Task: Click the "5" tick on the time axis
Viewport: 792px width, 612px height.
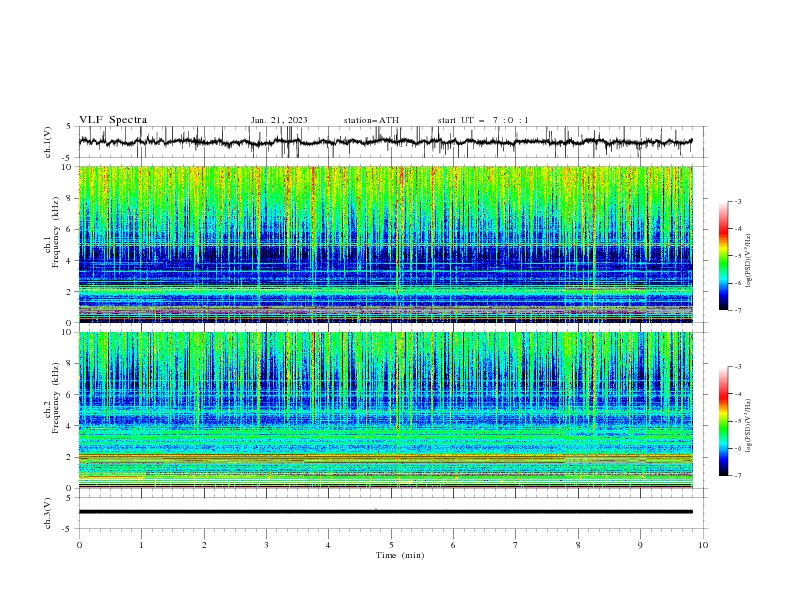Action: [x=391, y=545]
